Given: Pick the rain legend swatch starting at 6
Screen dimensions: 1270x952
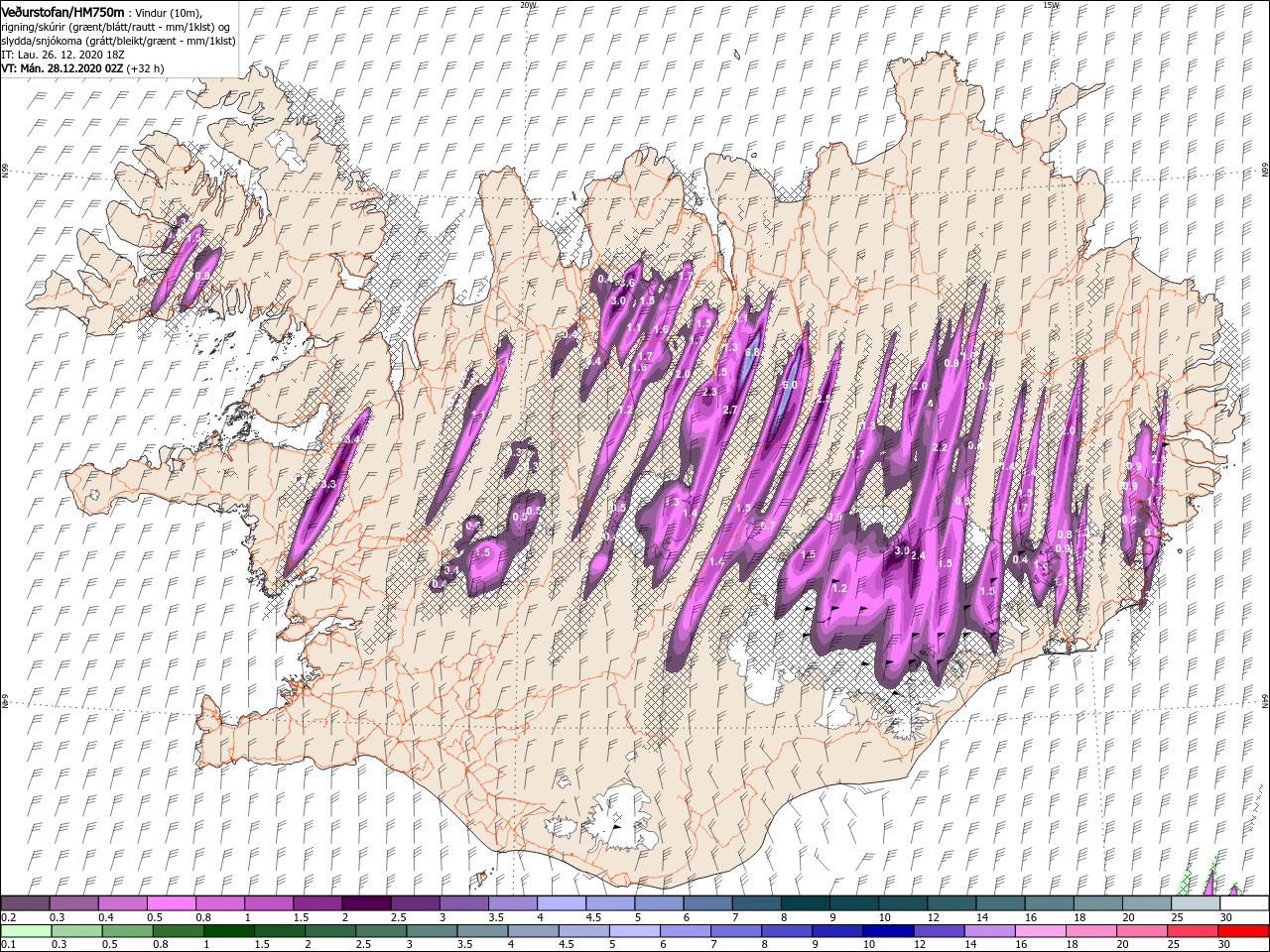Looking at the screenshot, I should 686,931.
